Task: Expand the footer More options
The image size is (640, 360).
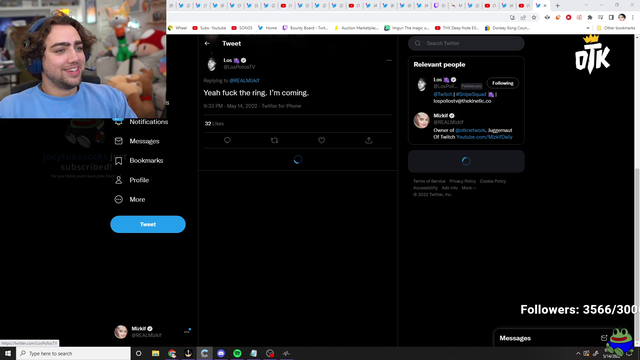Action: pos(469,188)
